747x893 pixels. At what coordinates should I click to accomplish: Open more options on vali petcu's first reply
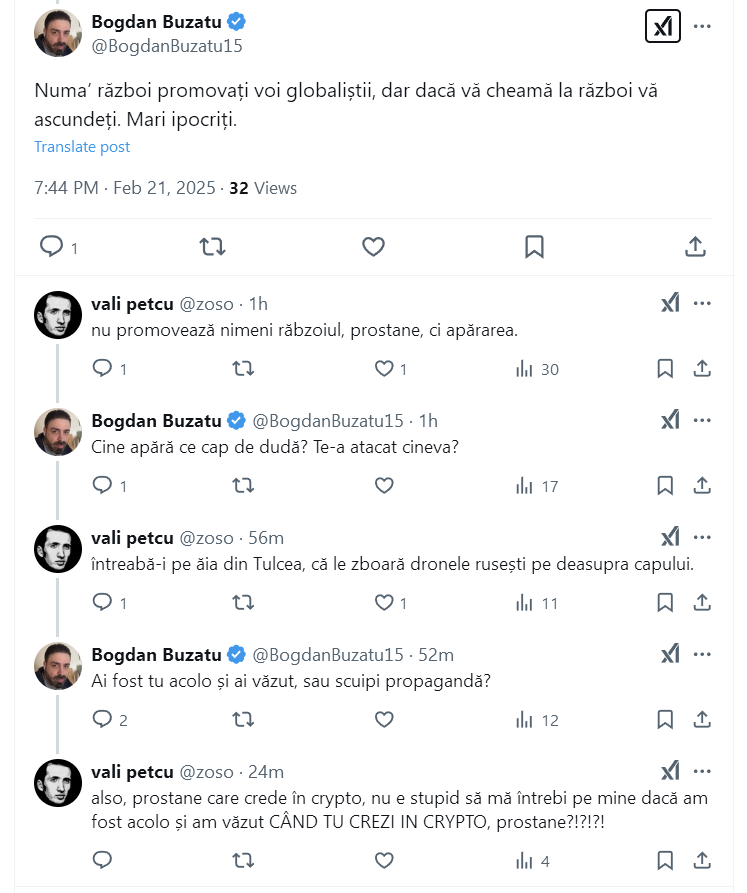tap(702, 304)
